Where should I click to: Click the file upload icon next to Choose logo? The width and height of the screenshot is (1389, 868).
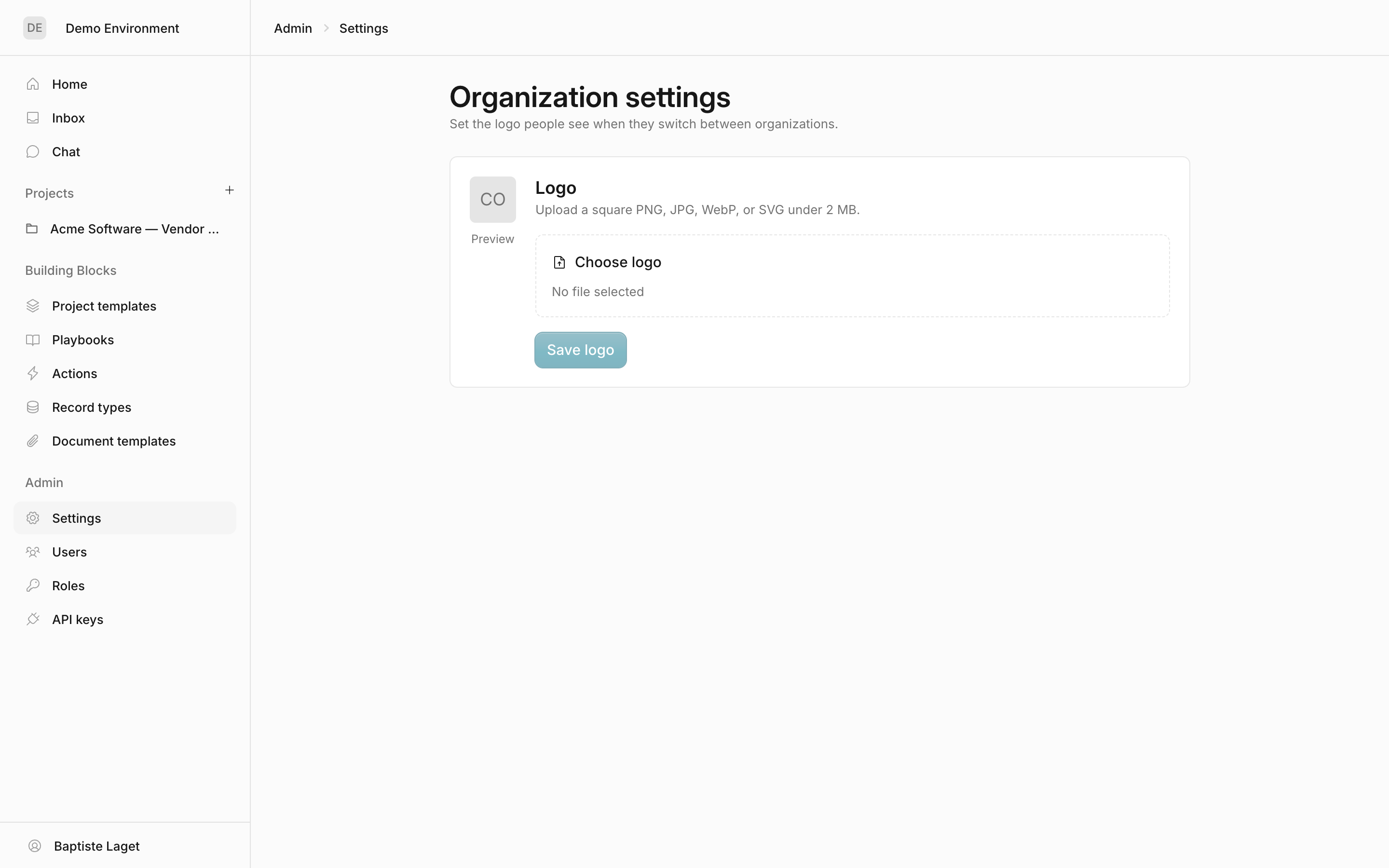coord(559,262)
